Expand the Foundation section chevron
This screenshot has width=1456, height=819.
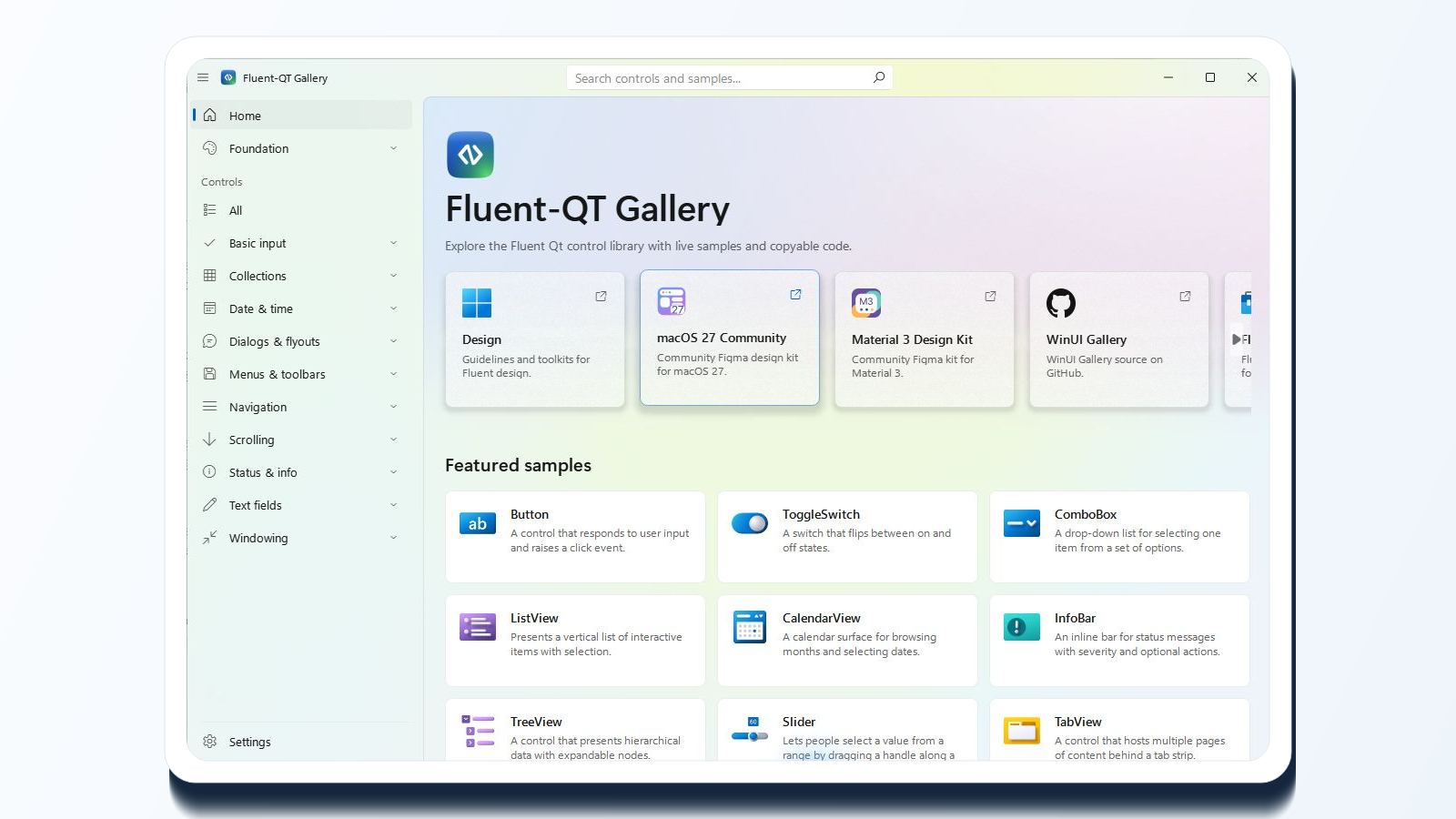(394, 148)
